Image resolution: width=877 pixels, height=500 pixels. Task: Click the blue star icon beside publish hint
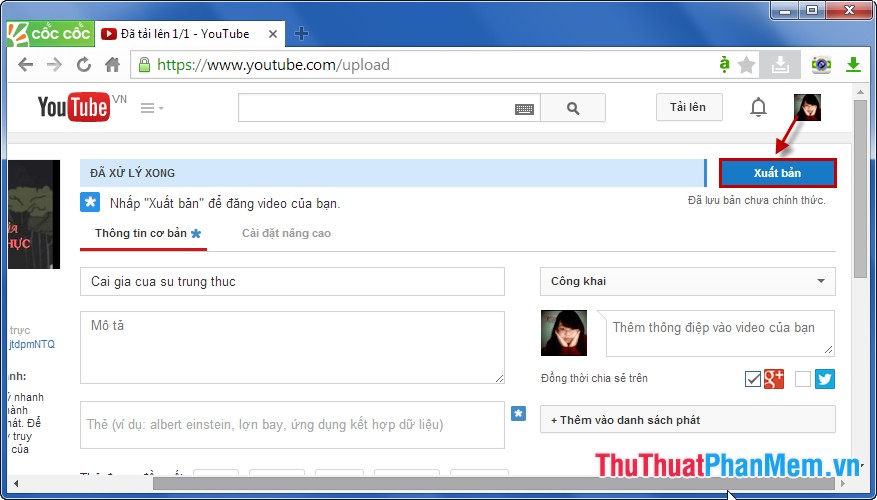point(90,202)
